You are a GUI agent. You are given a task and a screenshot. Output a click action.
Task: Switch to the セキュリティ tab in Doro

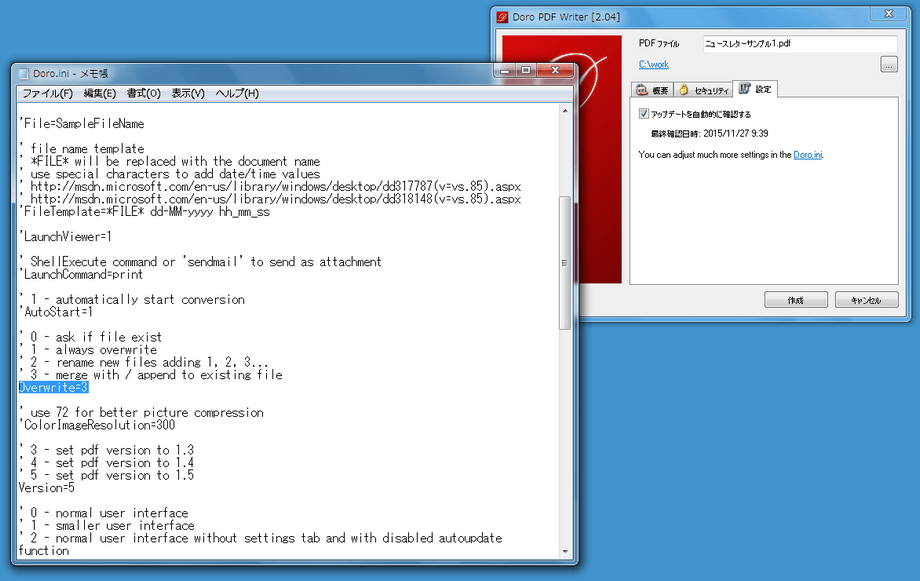[x=703, y=90]
